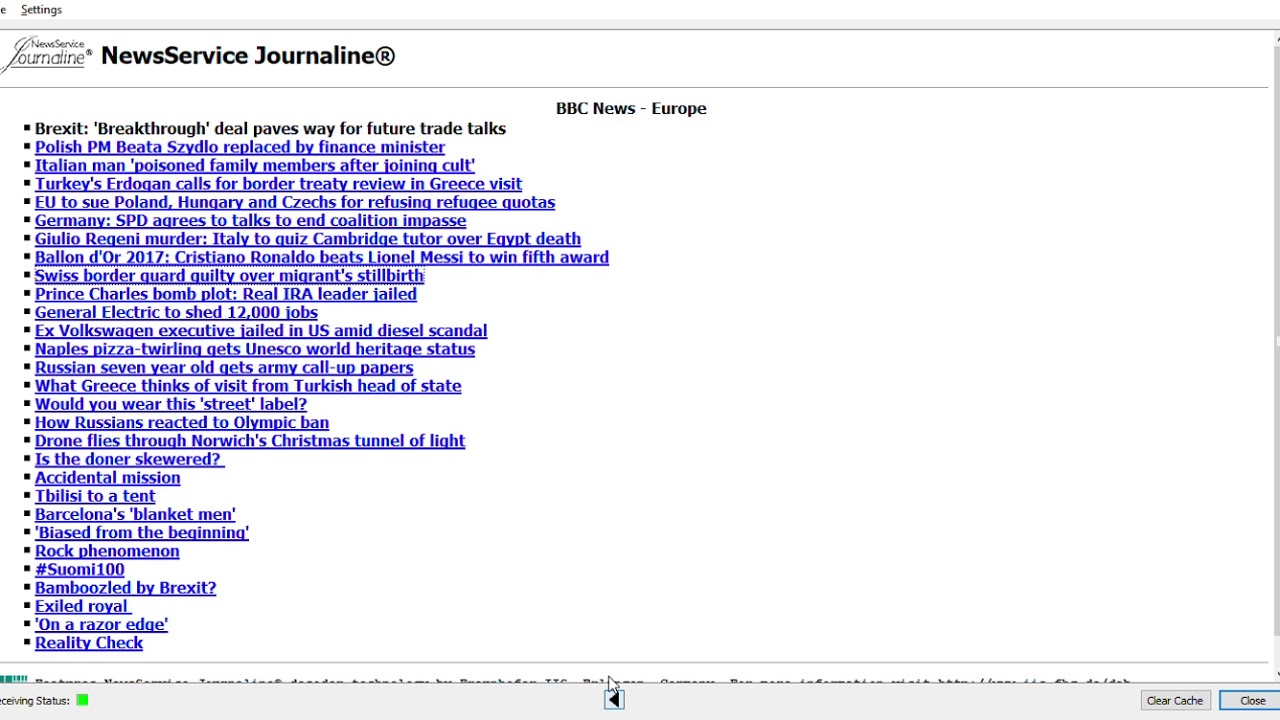Open Ballon d'Or 2017 Ronaldo article

click(322, 257)
